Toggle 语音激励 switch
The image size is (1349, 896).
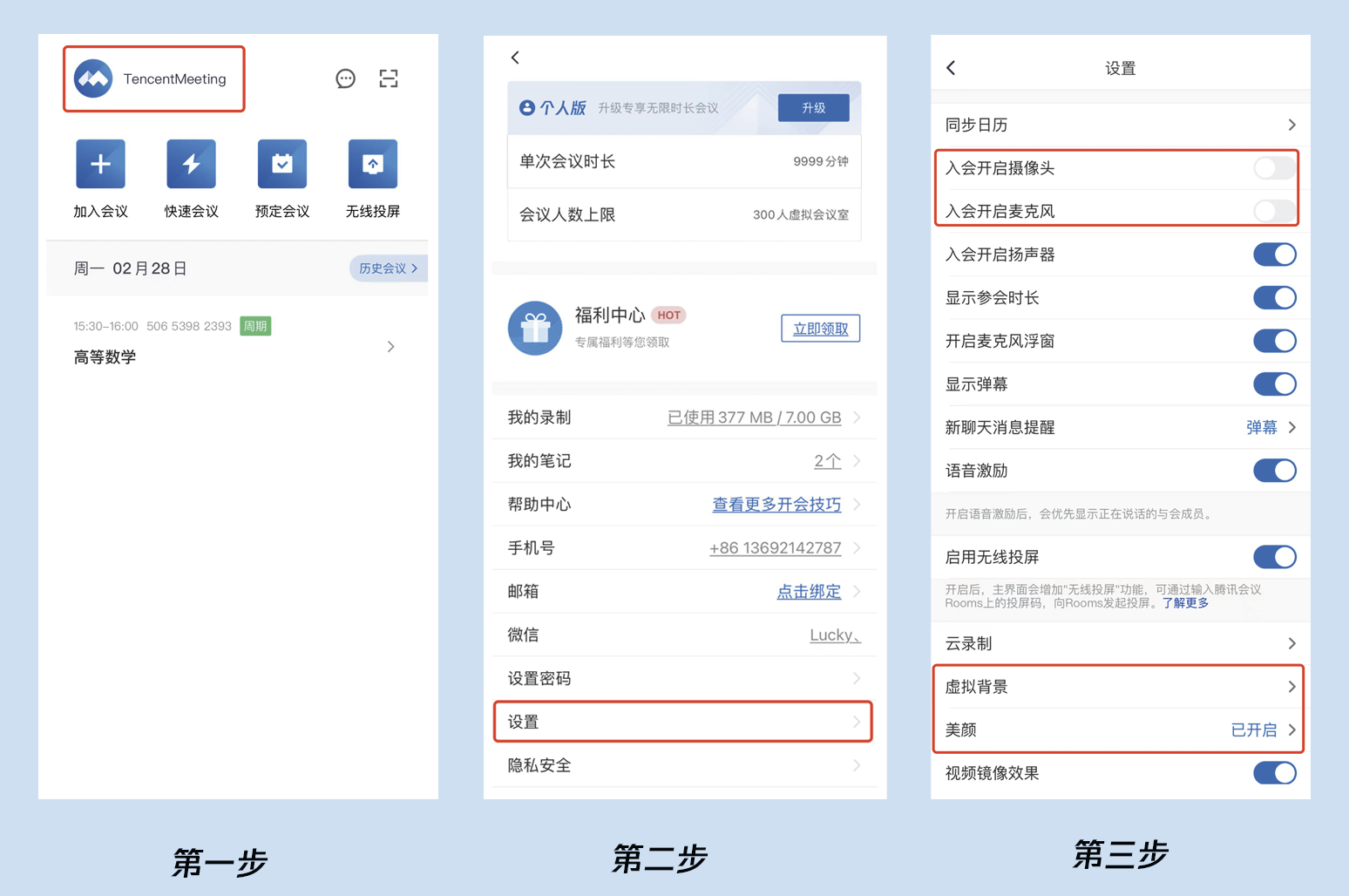point(1275,471)
